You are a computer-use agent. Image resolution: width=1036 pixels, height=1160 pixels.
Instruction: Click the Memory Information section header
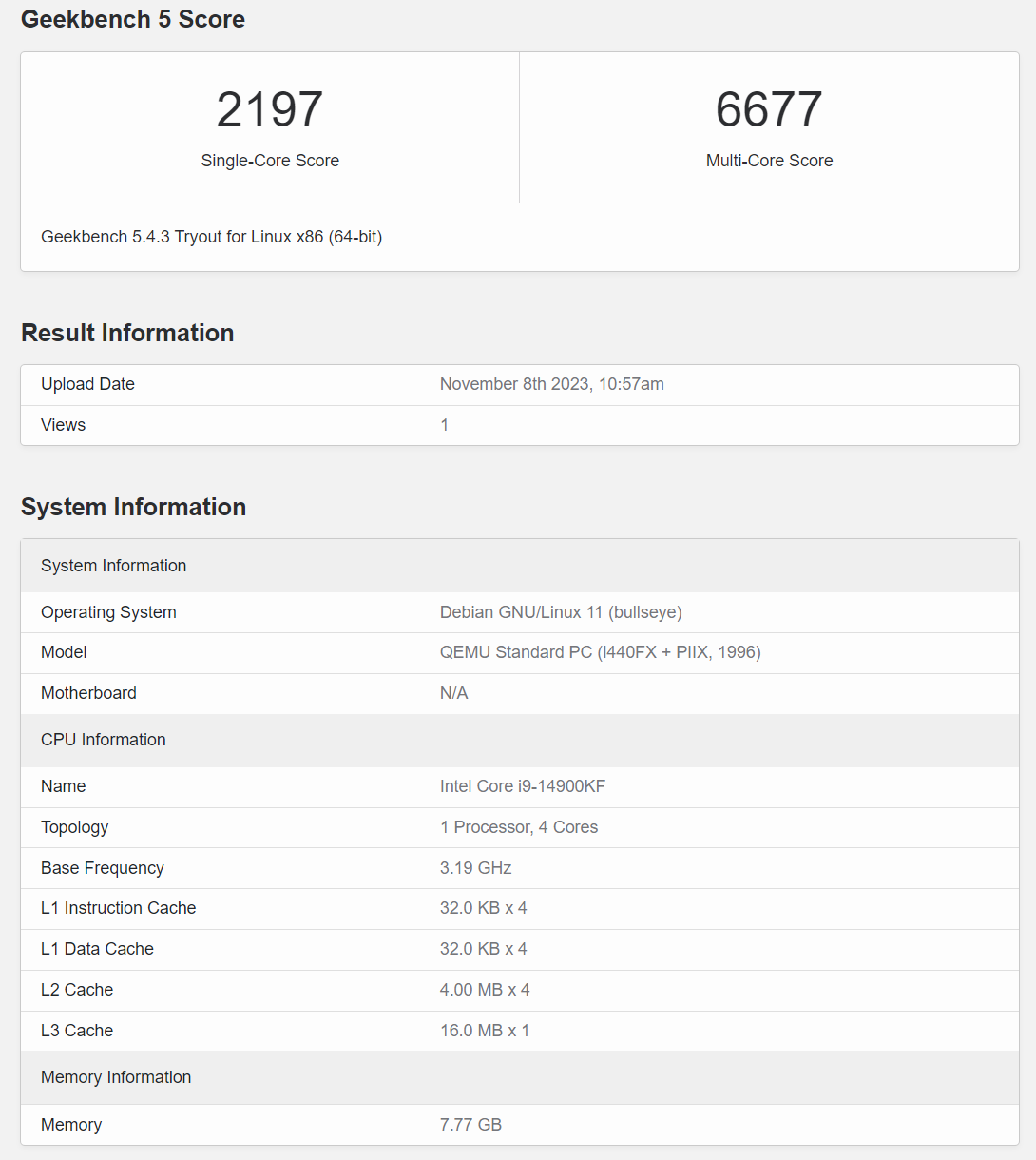tap(520, 1077)
